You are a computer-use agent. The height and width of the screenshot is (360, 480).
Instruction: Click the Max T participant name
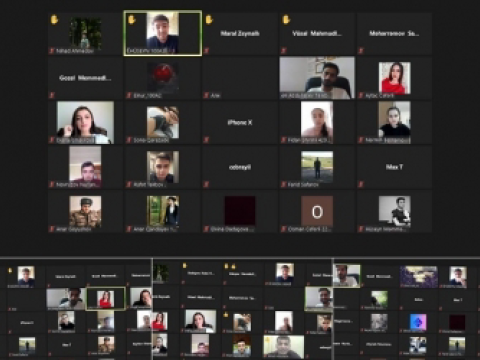(394, 167)
